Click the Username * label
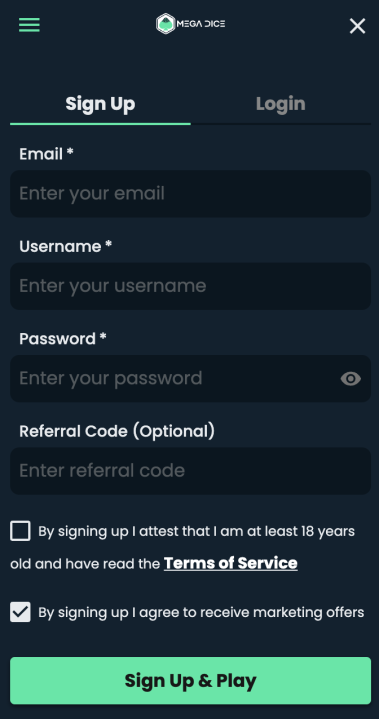Viewport: 379px width, 719px height. tap(66, 247)
